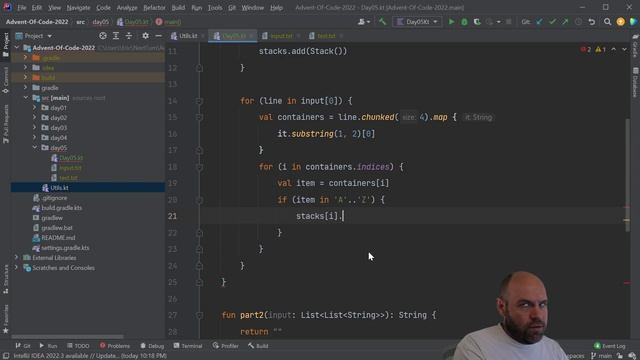Select opened file target icon in Project panel
640x360 pixels.
point(103,36)
